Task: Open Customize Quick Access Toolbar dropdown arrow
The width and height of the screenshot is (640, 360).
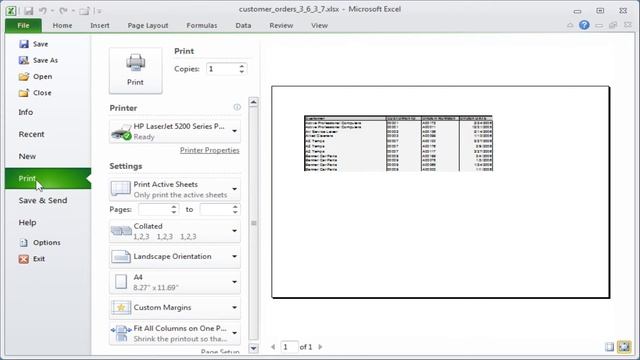Action: click(x=99, y=11)
